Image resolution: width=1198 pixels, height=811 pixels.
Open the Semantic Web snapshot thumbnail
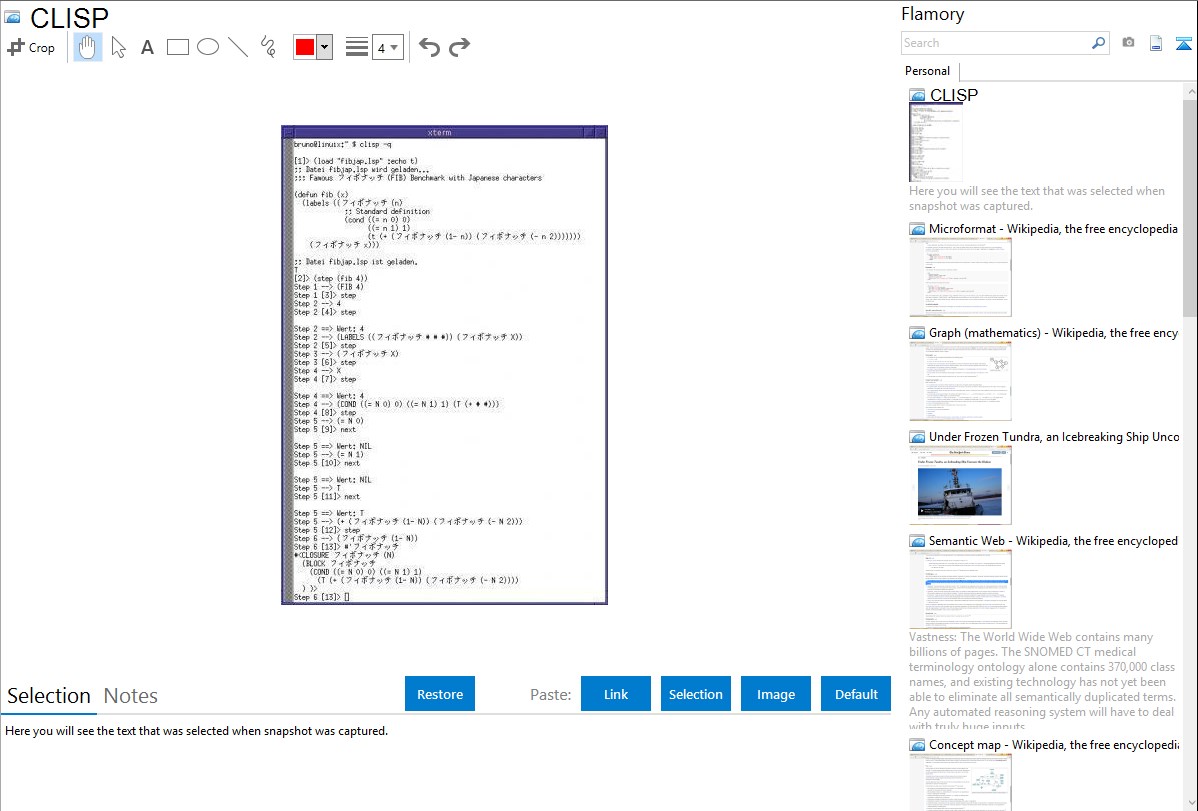tap(960, 589)
